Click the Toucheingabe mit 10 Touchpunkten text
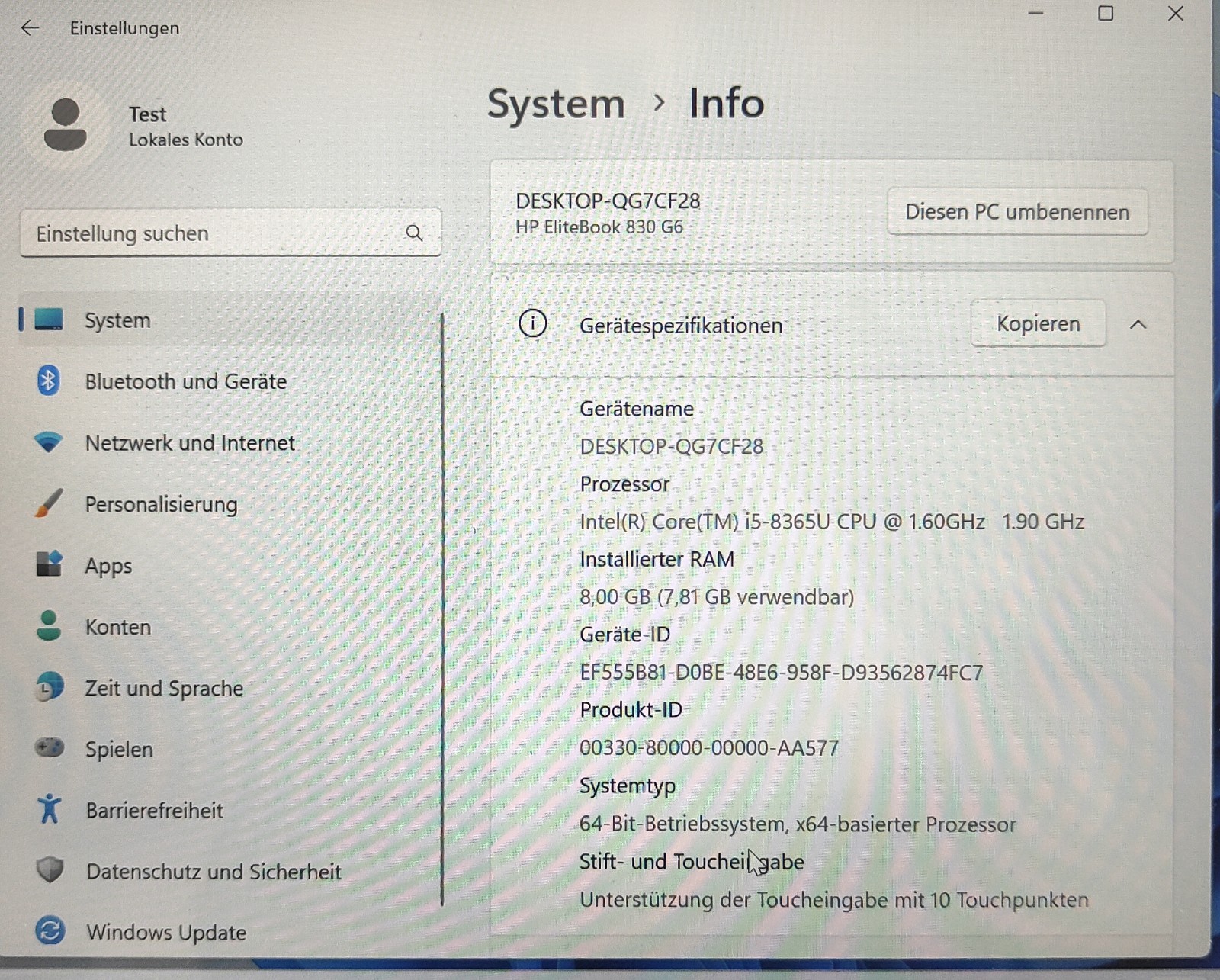 coord(834,900)
